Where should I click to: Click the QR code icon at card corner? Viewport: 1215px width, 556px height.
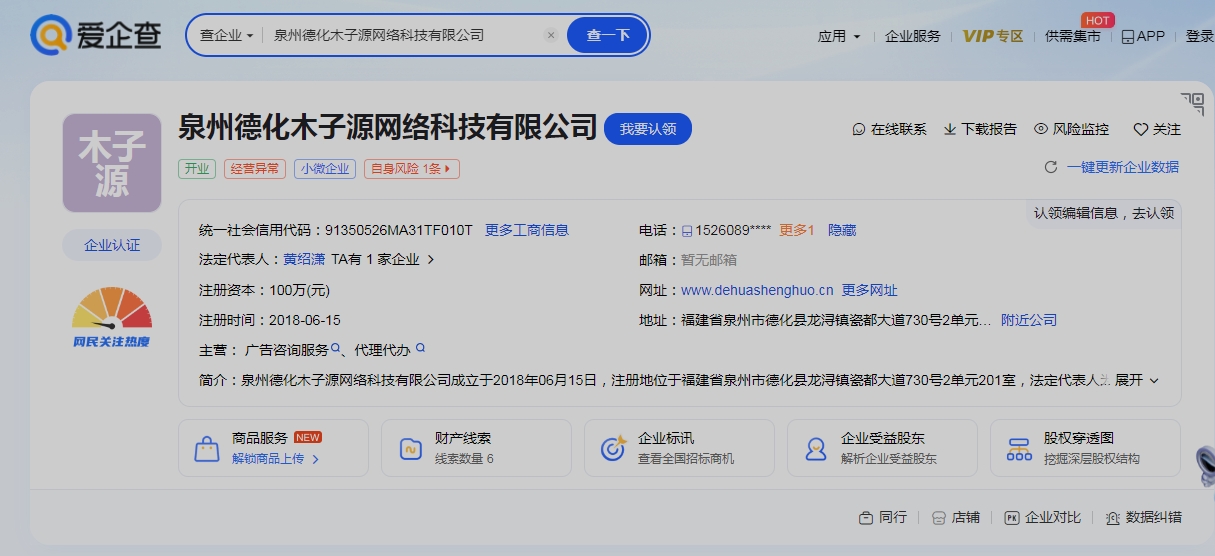1192,103
